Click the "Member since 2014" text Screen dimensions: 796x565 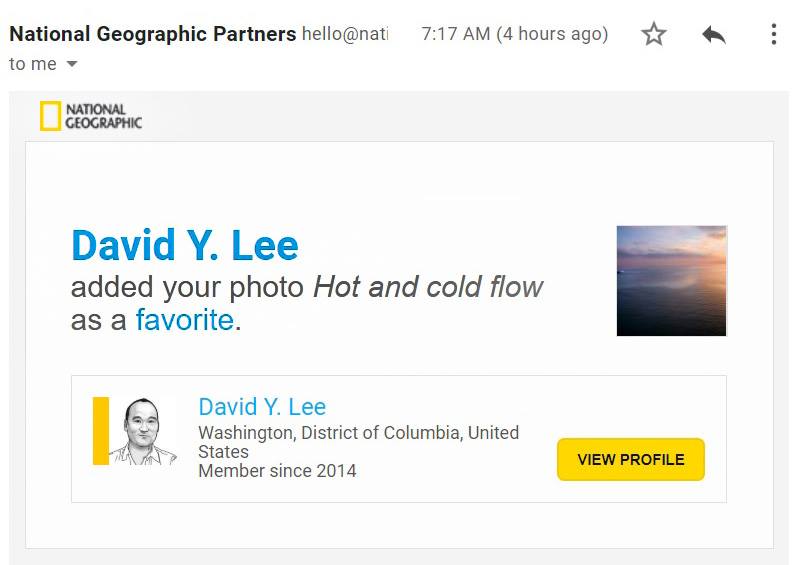click(x=277, y=471)
